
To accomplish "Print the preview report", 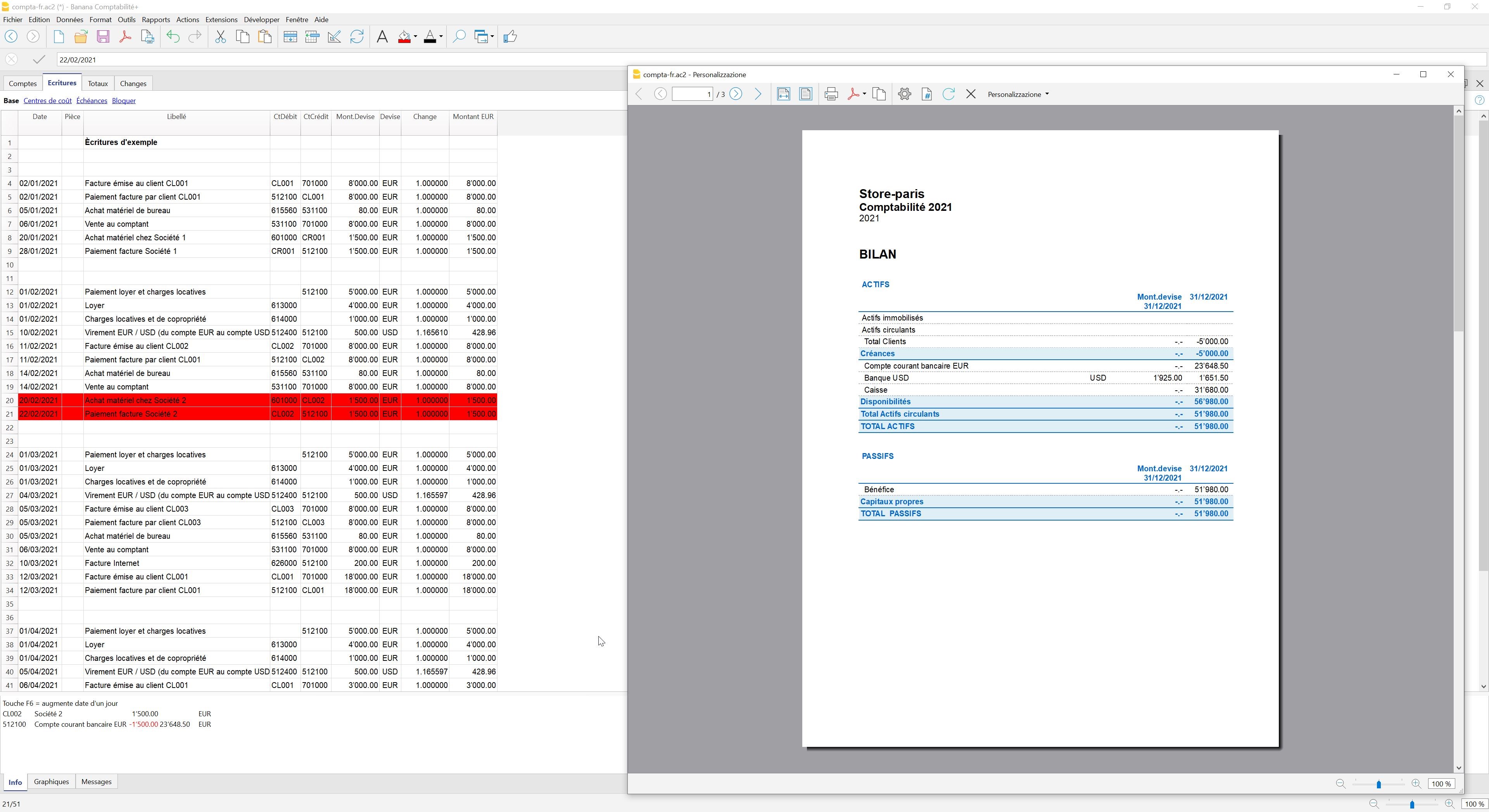I will [831, 94].
